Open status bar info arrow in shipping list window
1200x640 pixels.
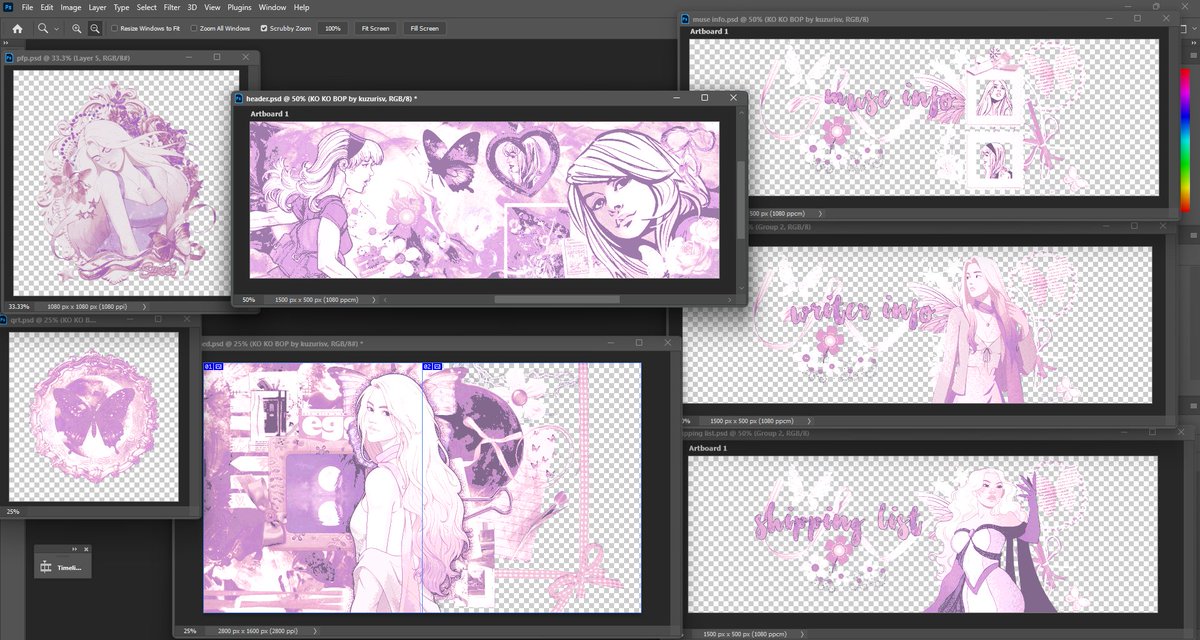click(x=804, y=634)
